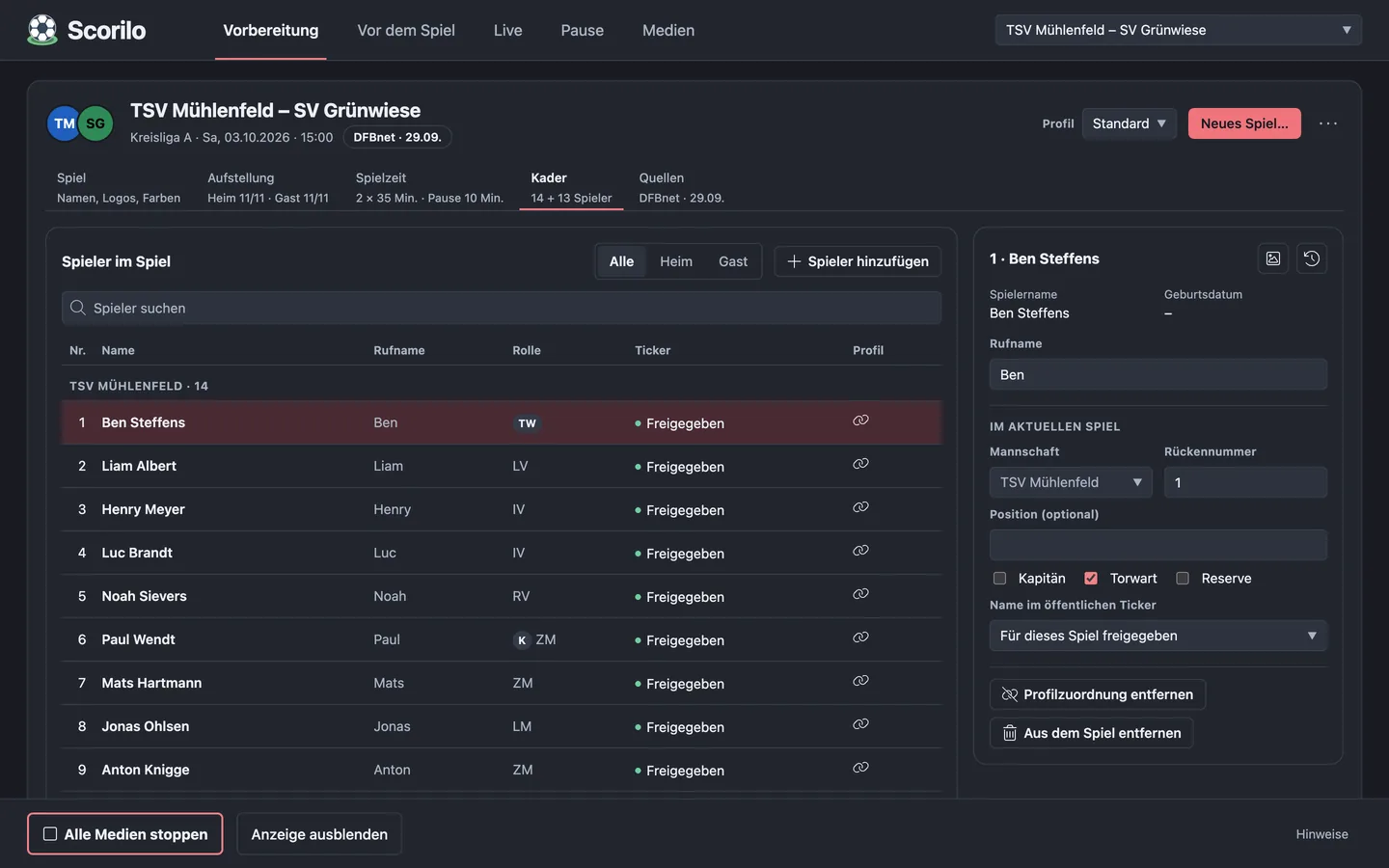The height and width of the screenshot is (868, 1389).
Task: Open the Aufstellung section tab
Action: [268, 187]
